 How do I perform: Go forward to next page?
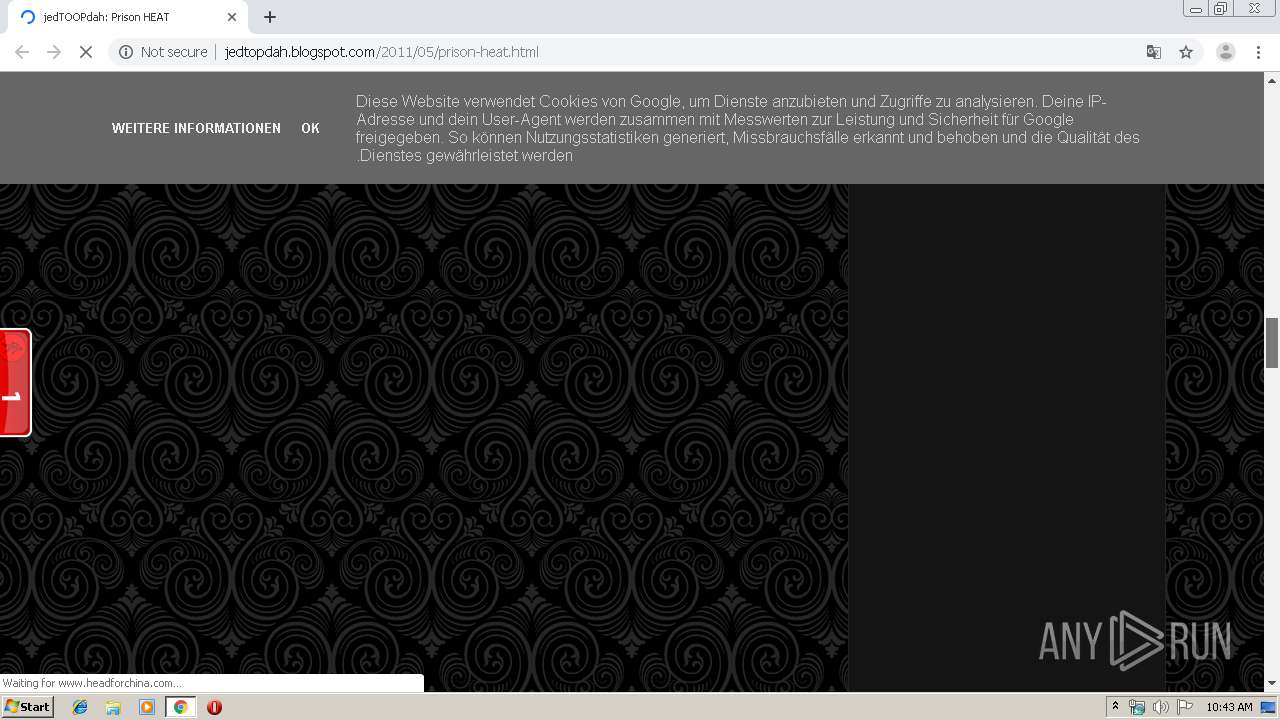(x=54, y=52)
